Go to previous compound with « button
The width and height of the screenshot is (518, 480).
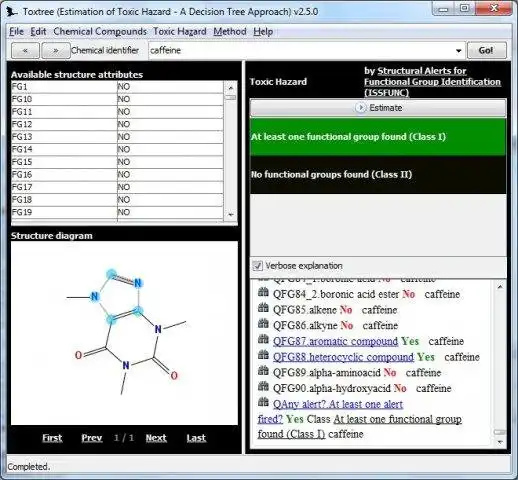pos(25,51)
